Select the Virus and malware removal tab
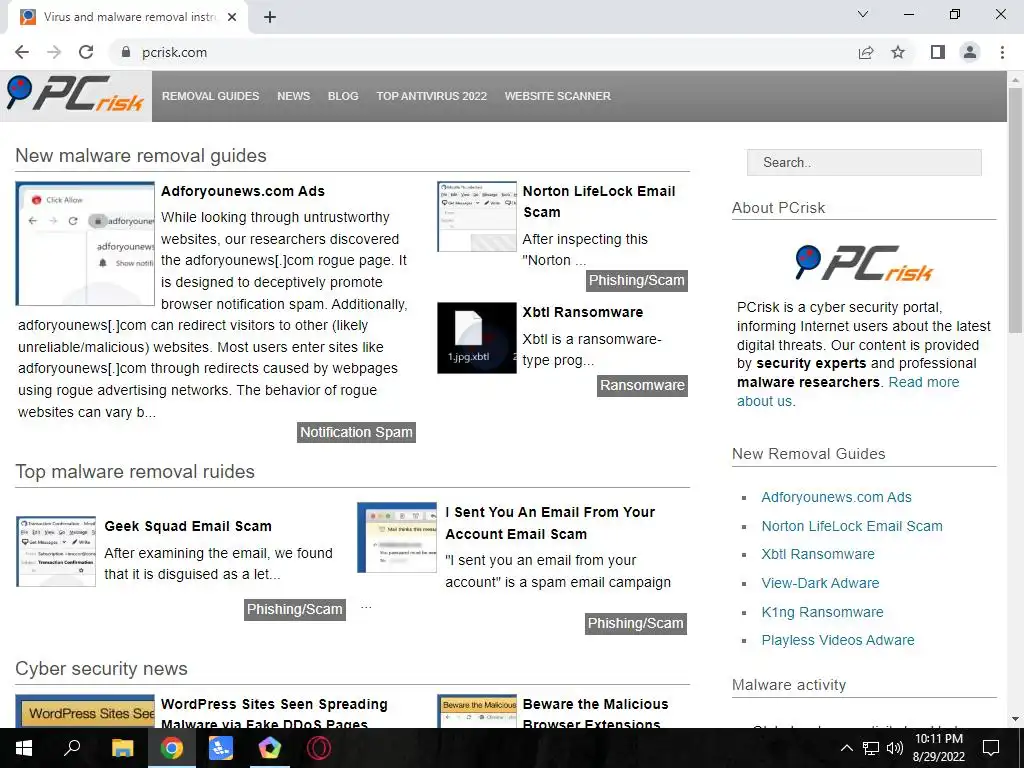The height and width of the screenshot is (768, 1024). click(128, 17)
